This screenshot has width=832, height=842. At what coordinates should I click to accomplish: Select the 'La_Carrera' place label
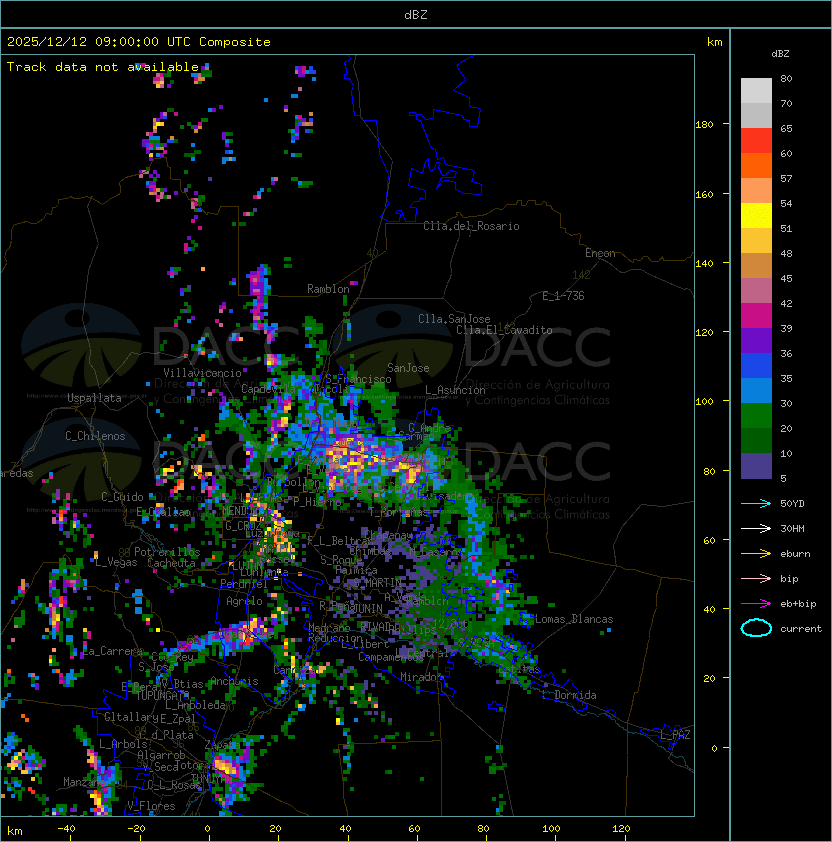tap(112, 651)
